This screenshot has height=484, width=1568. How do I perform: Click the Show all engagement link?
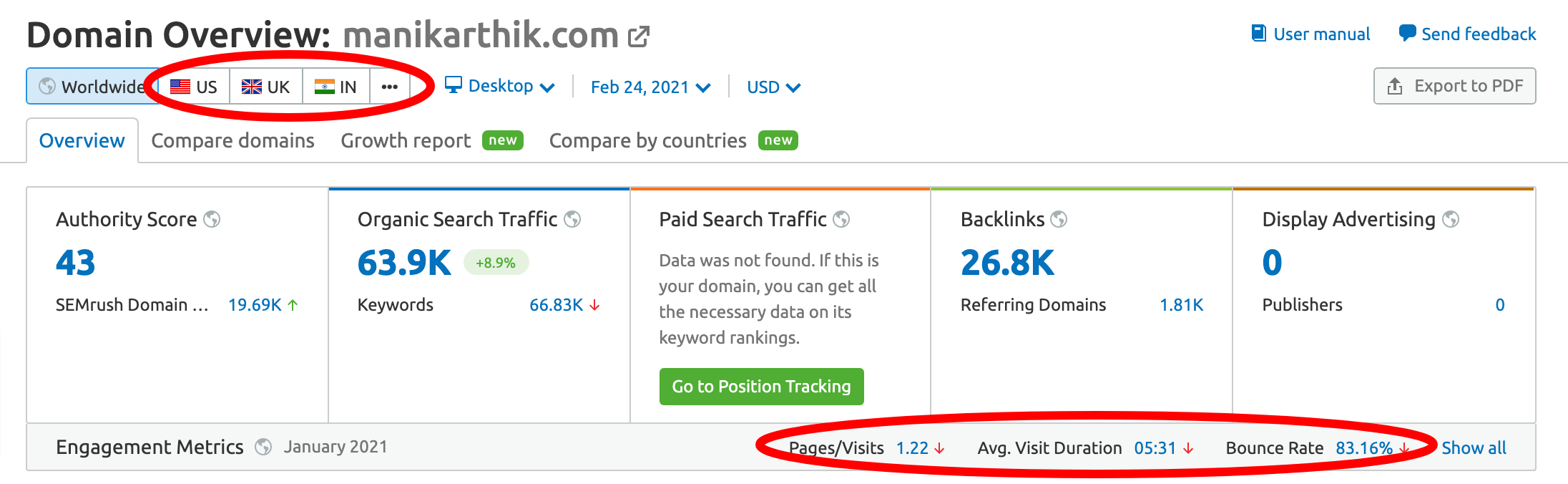[x=1473, y=447]
